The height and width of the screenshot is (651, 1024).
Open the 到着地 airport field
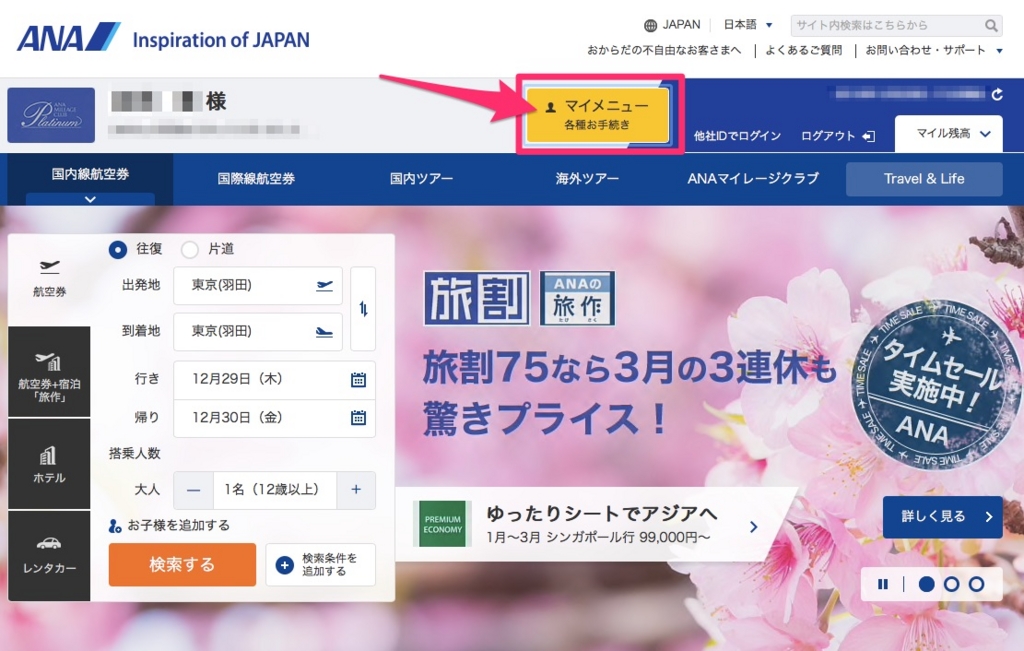coord(258,331)
